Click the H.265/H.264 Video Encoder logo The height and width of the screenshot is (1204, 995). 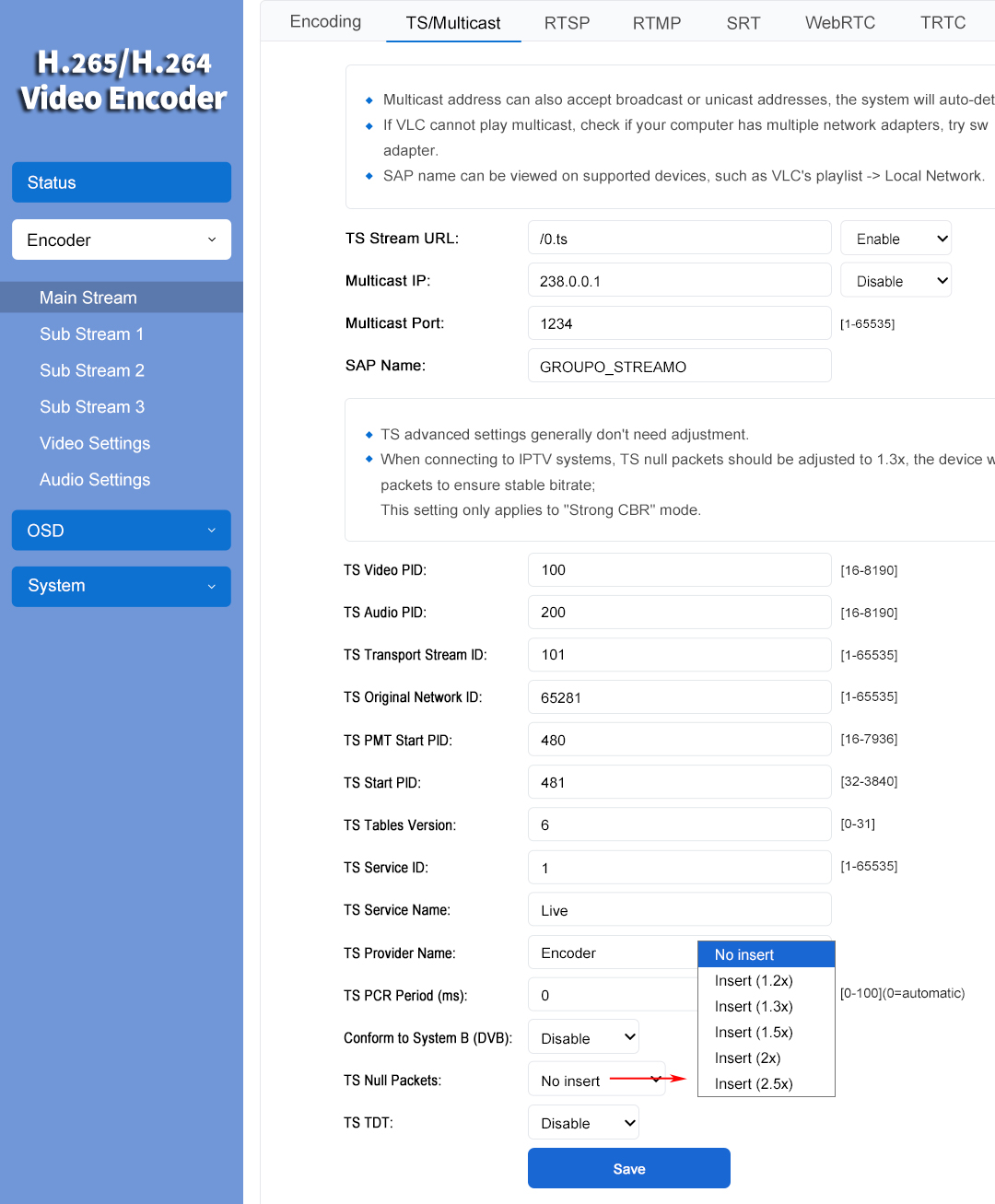pyautogui.click(x=123, y=80)
